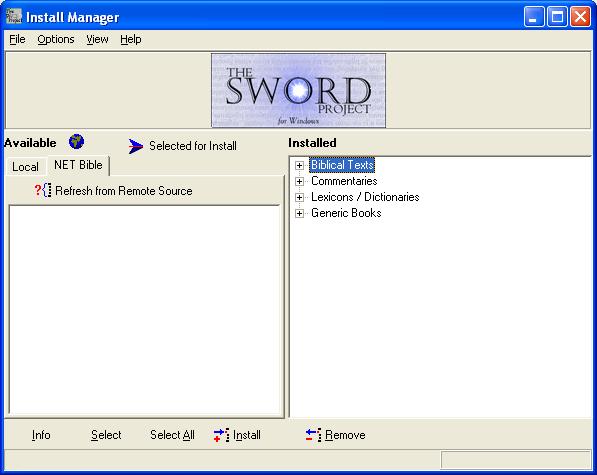Screen dimensions: 597x475
Task: Expand the Biblical Texts tree node
Action: tap(300, 165)
